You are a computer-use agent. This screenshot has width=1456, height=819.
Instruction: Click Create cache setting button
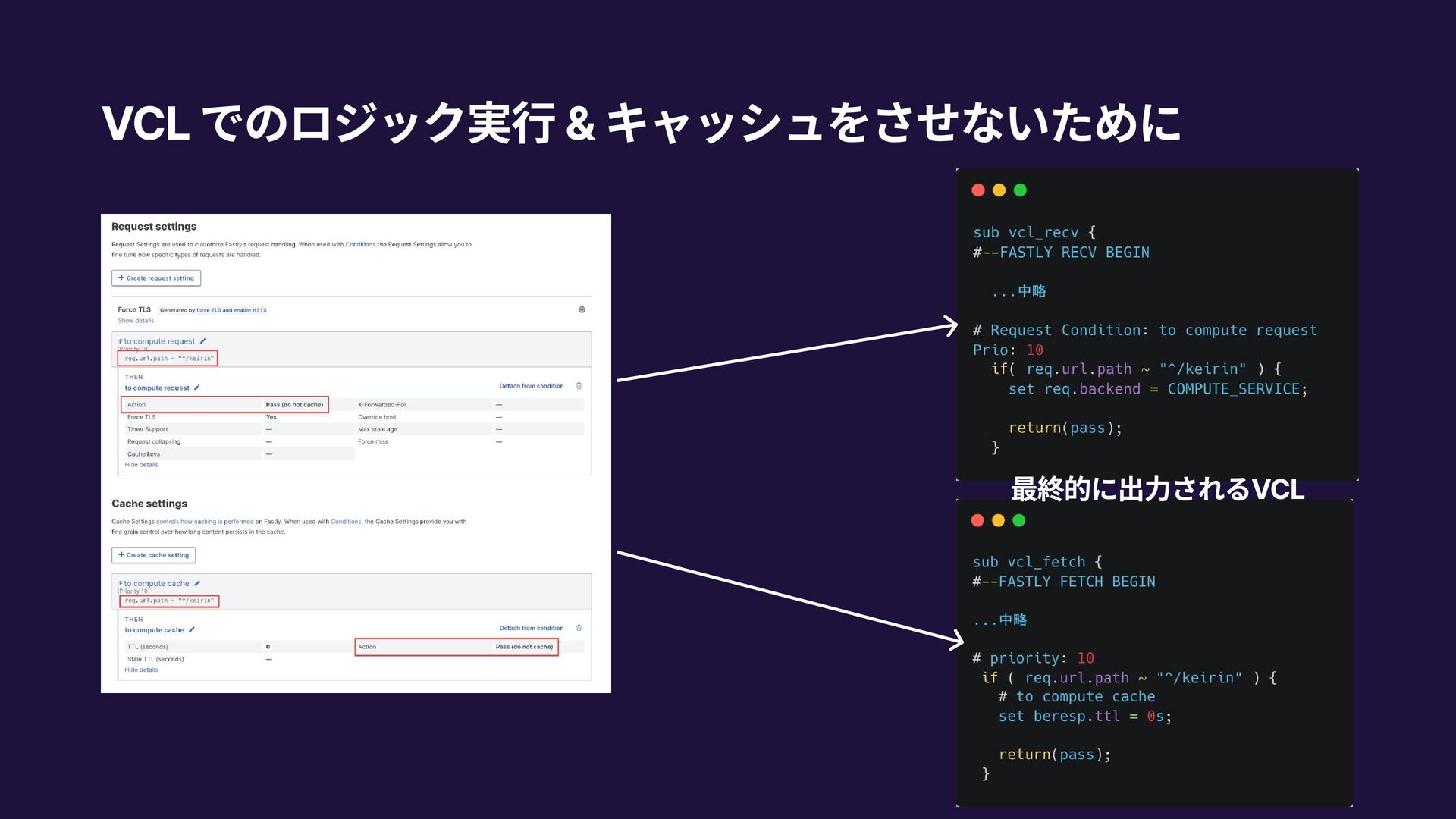click(154, 555)
